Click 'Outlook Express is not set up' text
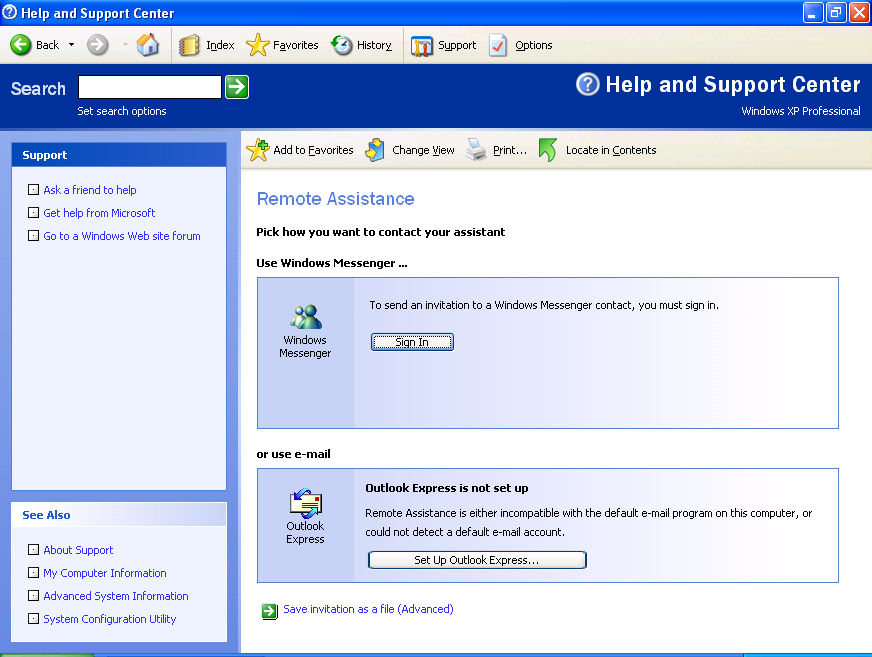 (447, 488)
